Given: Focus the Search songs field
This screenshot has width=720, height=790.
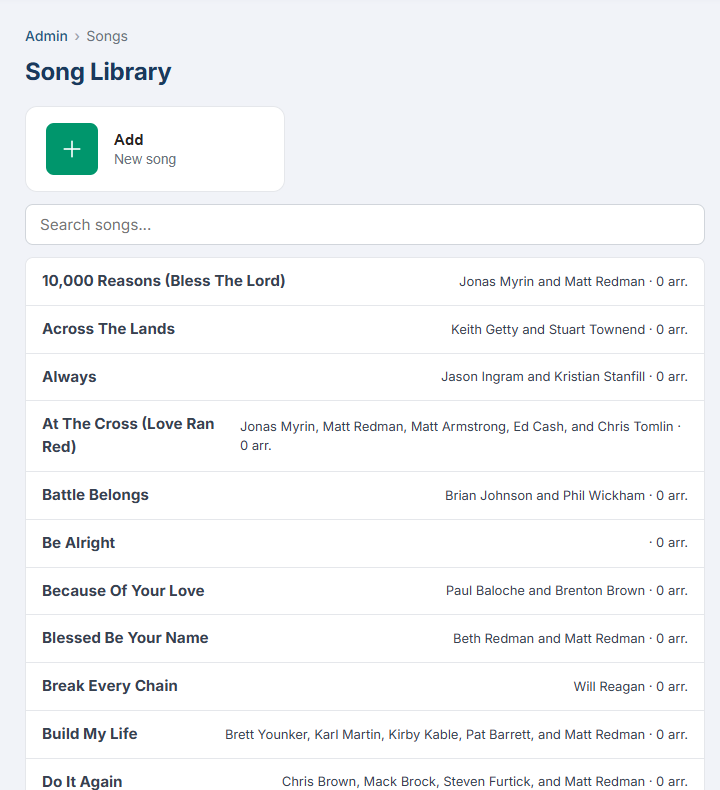Looking at the screenshot, I should tap(365, 225).
